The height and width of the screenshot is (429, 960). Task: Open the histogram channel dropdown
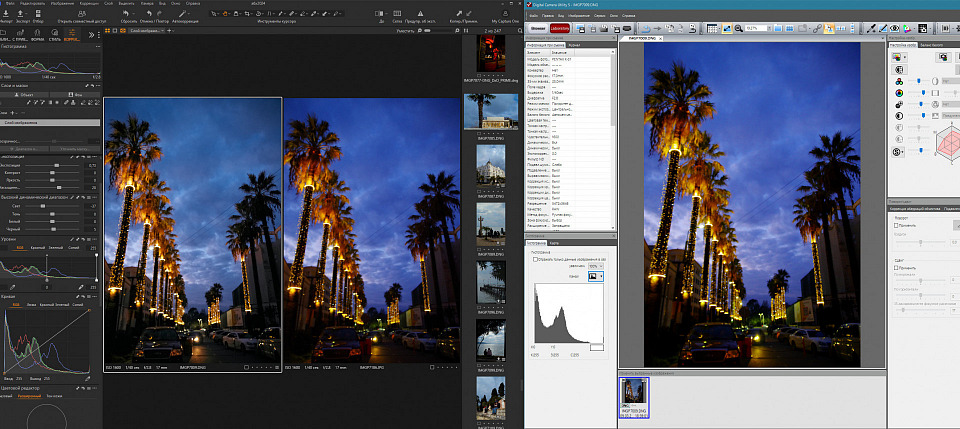[596, 277]
